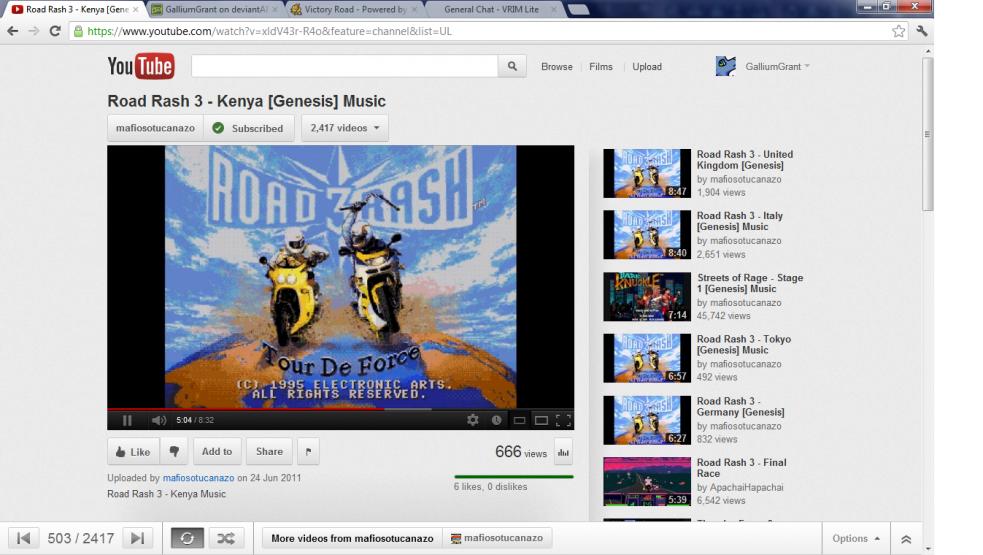Toggle playlist autoplay loop button

186,538
